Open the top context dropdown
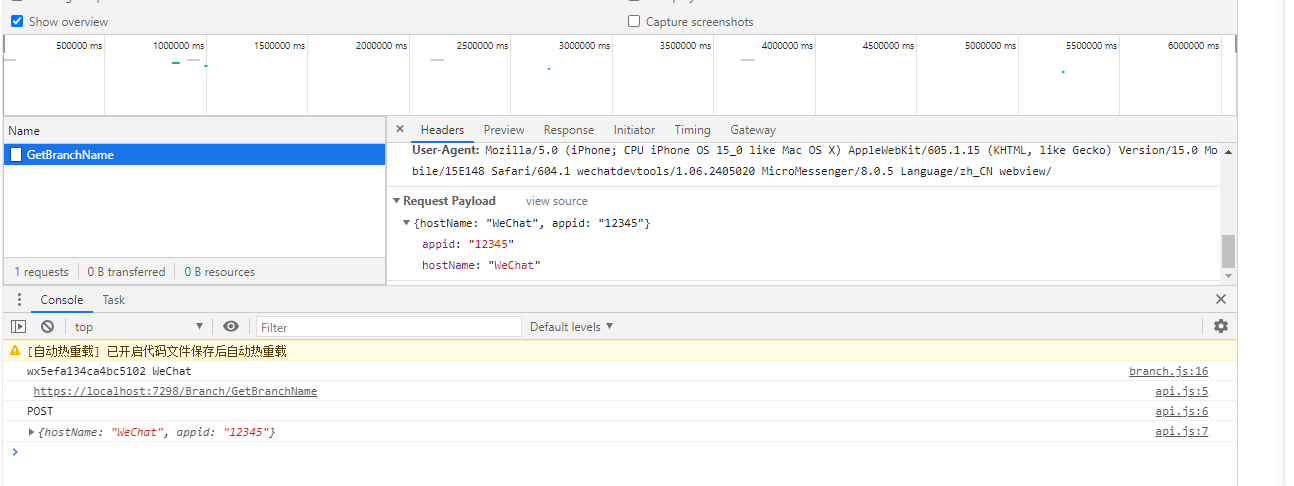Image resolution: width=1294 pixels, height=486 pixels. (139, 327)
